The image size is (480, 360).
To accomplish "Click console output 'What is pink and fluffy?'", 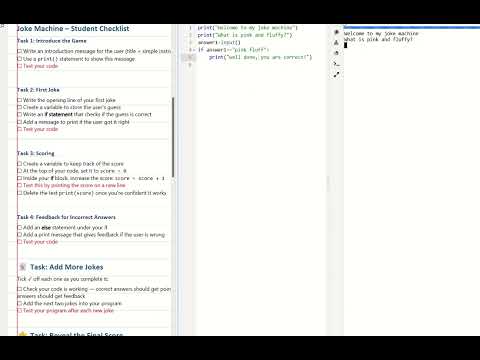I will pyautogui.click(x=378, y=39).
